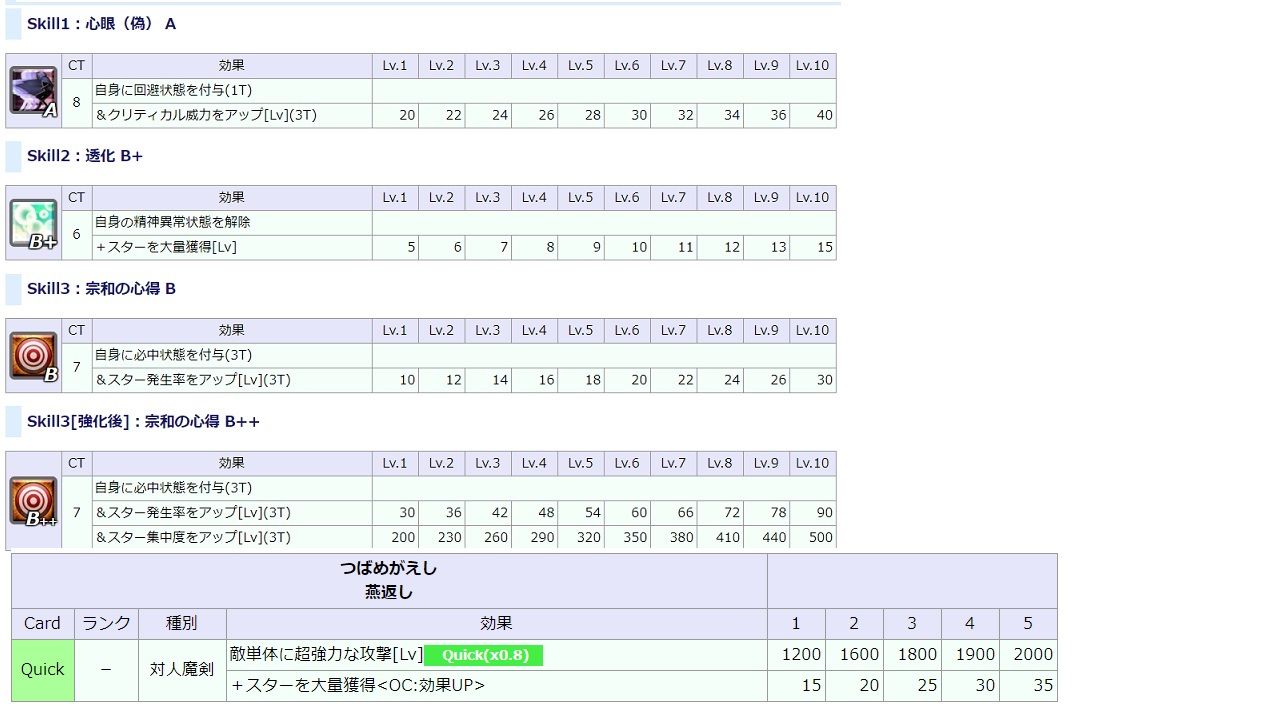The height and width of the screenshot is (720, 1280).
Task: Click critical power value 40 at Lv.10
Action: 824,116
